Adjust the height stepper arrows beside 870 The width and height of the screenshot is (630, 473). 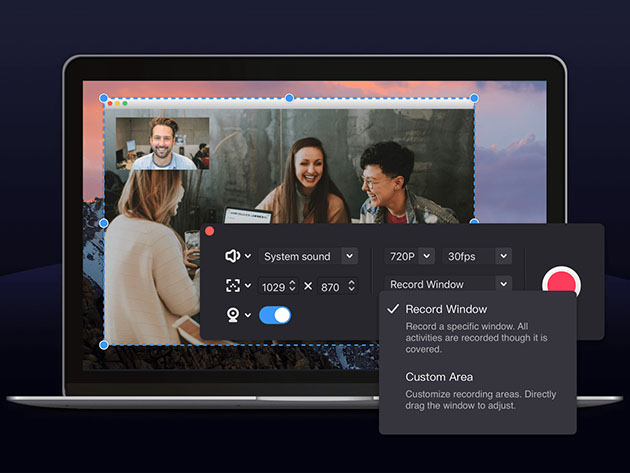coord(352,286)
